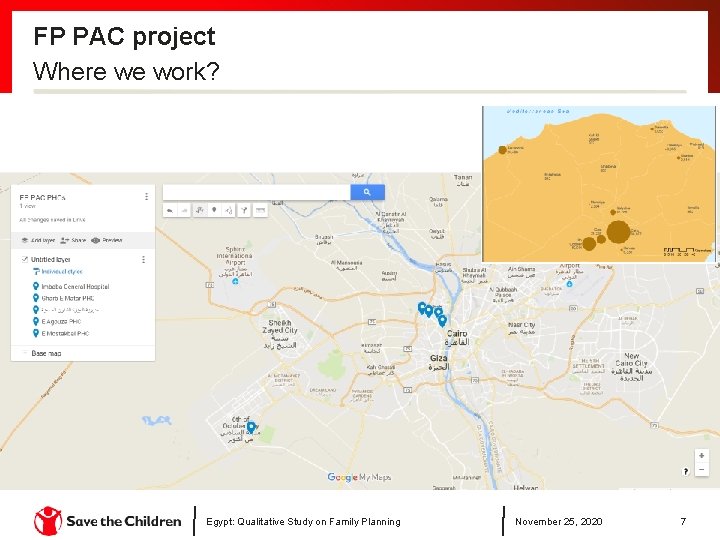720x540 pixels.
Task: Click the blue pin at 6th of October City
Action: (x=251, y=428)
